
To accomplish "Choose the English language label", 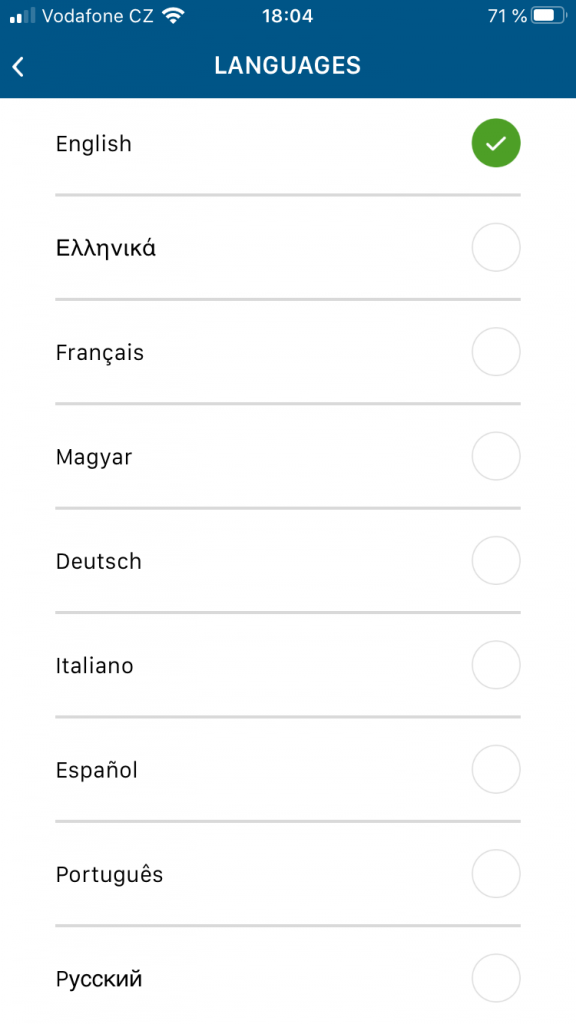I will (x=93, y=144).
